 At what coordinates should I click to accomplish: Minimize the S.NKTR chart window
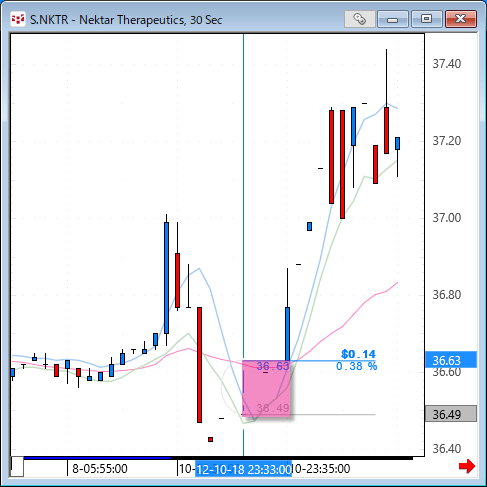[x=393, y=19]
